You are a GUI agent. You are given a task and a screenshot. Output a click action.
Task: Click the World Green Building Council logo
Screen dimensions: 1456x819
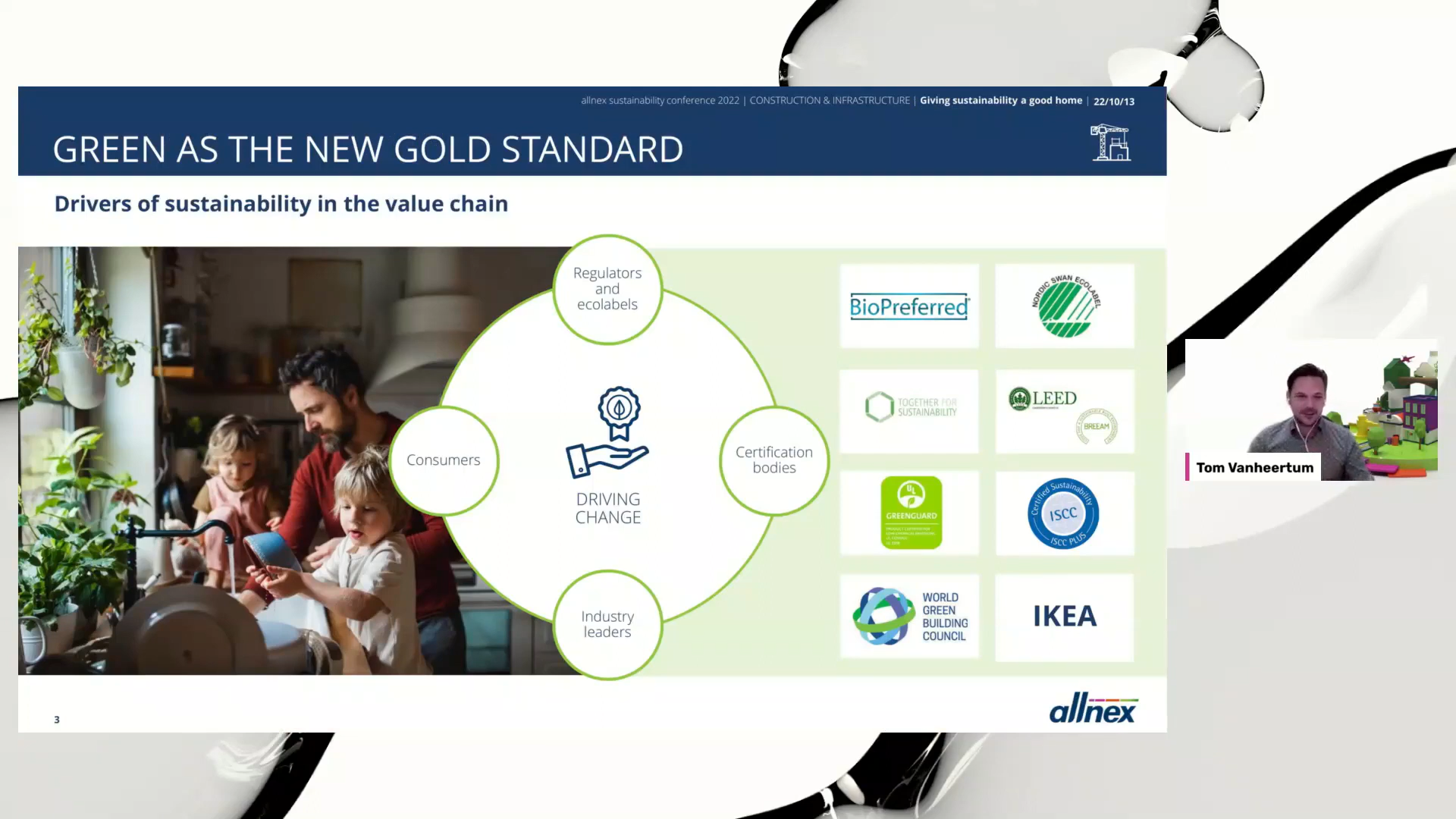pos(908,617)
